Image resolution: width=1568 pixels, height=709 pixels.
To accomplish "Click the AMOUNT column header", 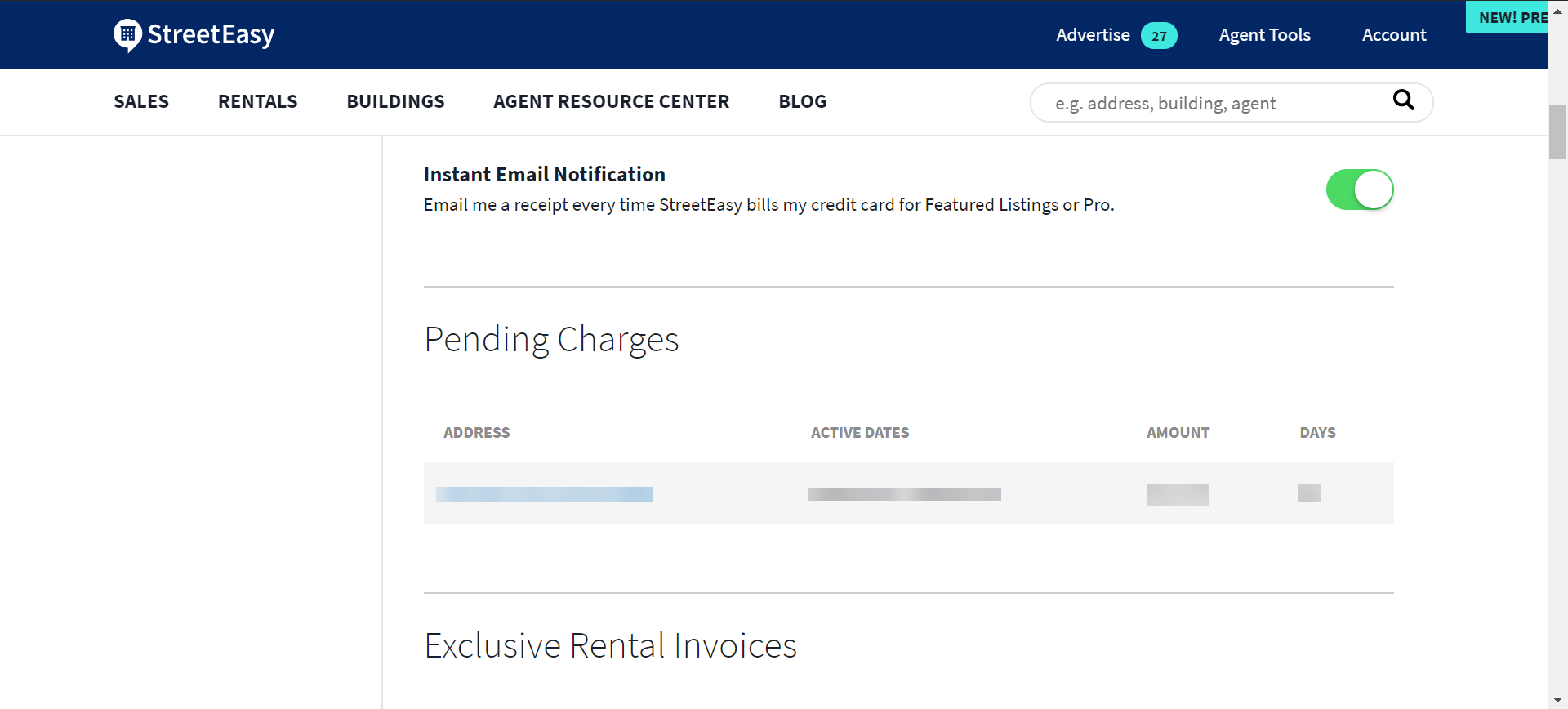I will coord(1178,433).
